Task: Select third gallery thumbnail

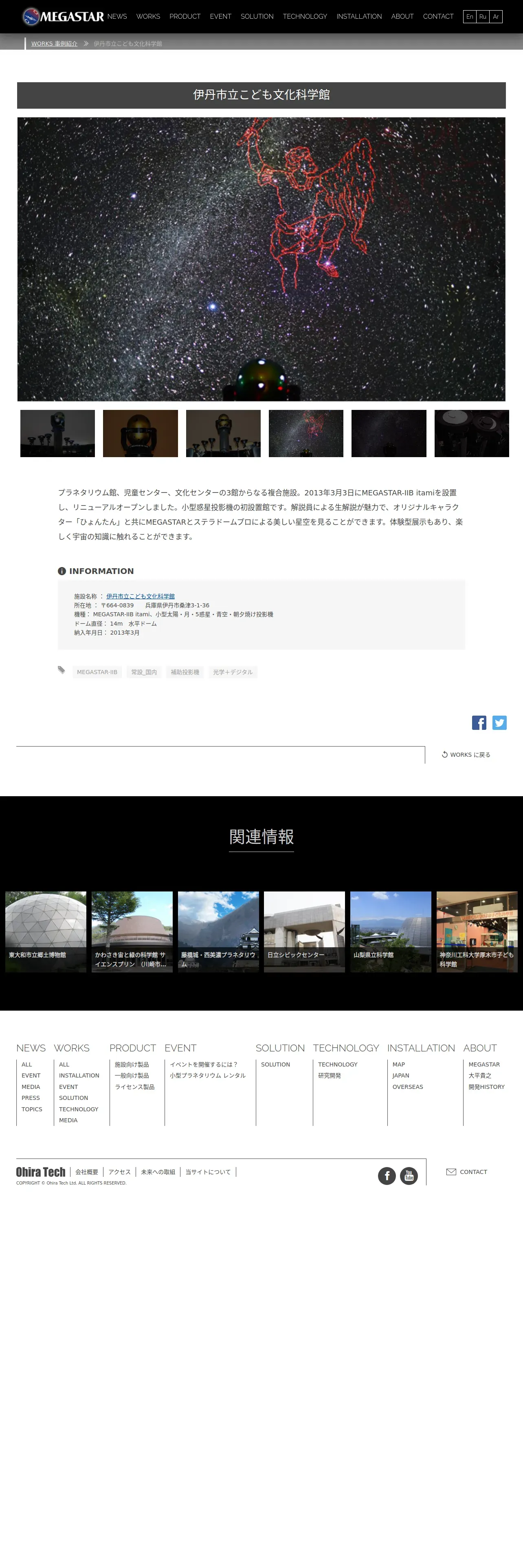Action: [224, 434]
